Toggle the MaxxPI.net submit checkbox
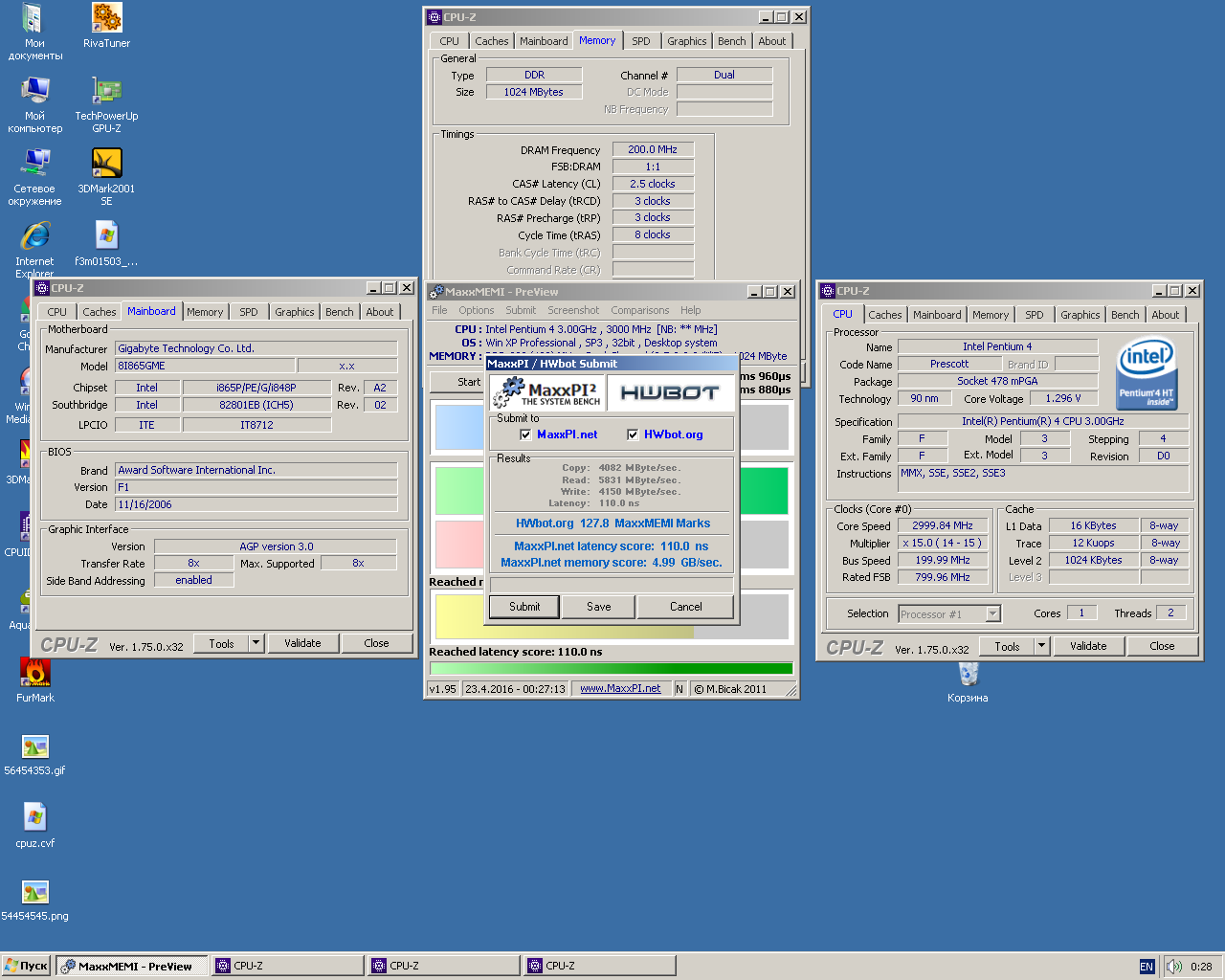 pos(525,434)
